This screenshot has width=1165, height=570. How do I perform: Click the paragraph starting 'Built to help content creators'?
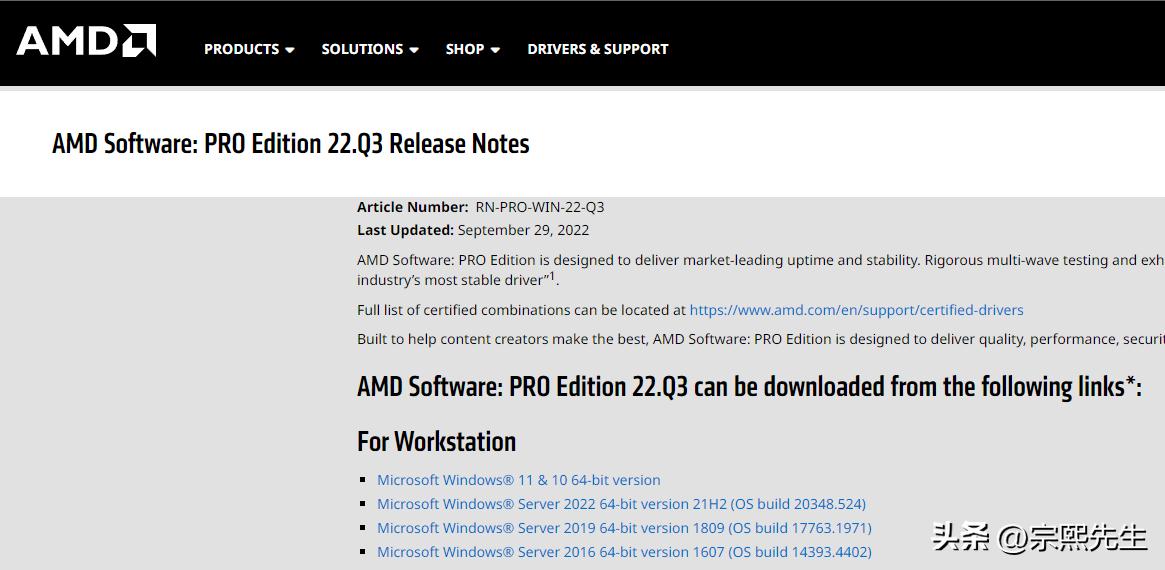(761, 339)
